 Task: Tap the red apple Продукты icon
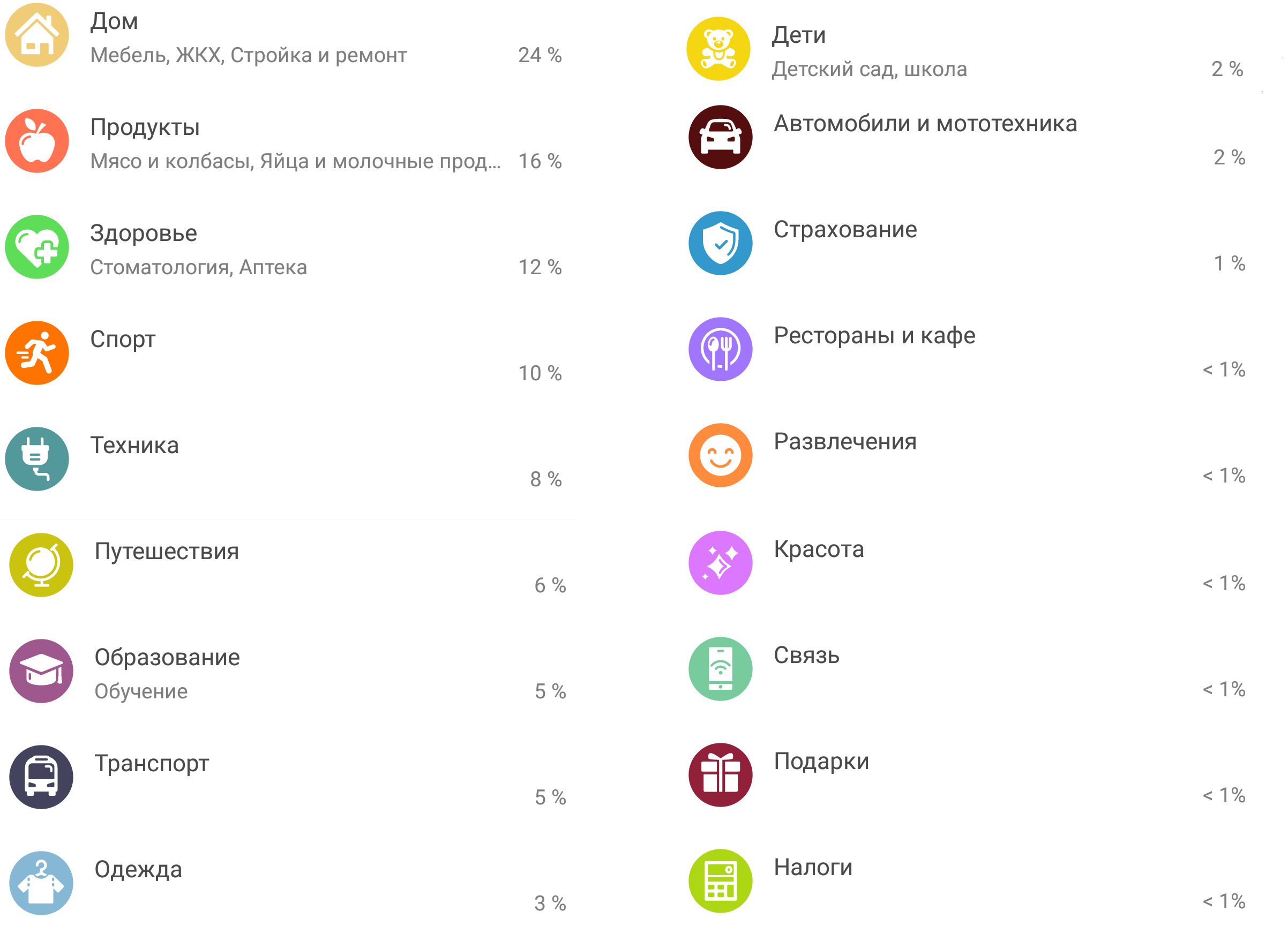37,141
